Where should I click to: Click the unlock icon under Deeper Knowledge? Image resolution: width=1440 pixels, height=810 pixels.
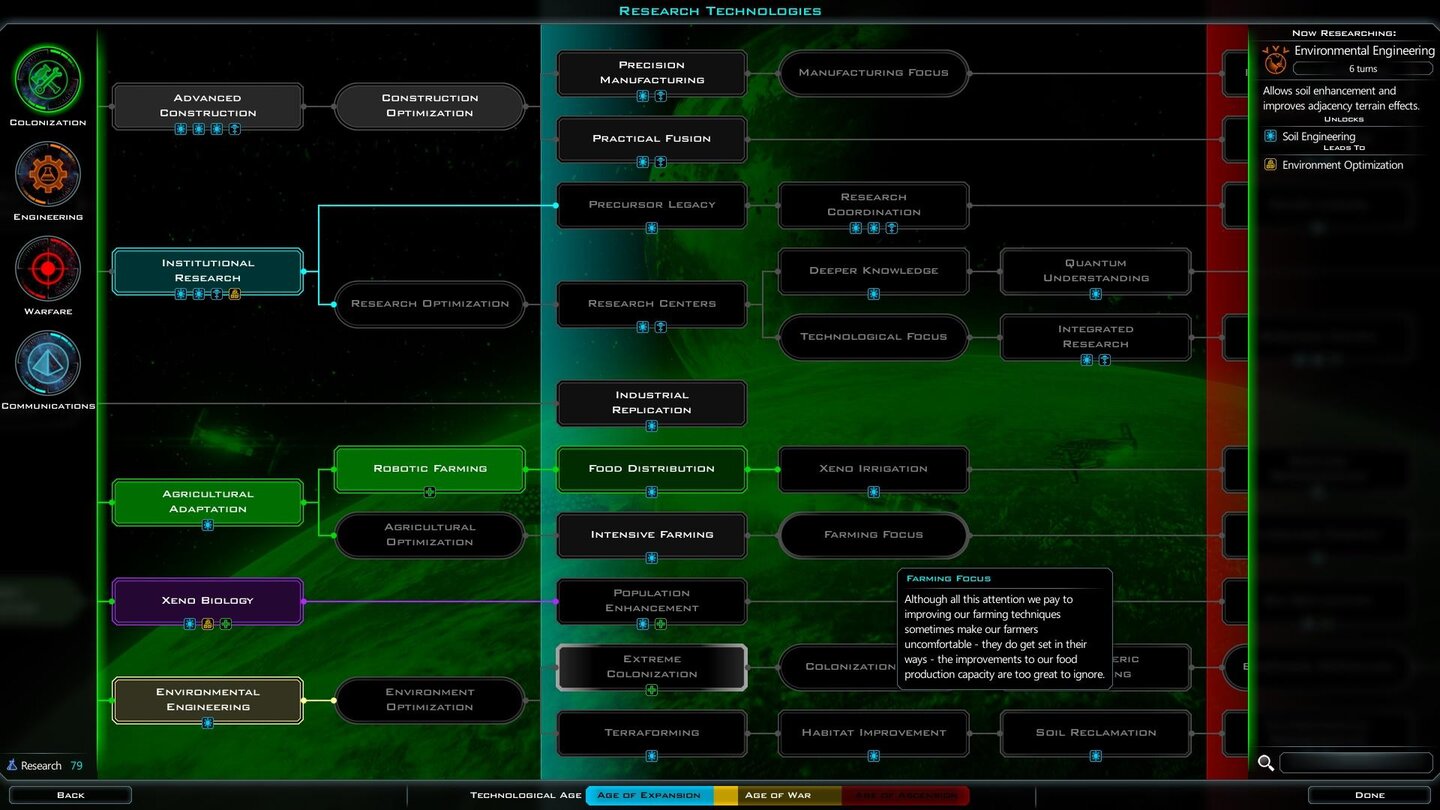874,294
